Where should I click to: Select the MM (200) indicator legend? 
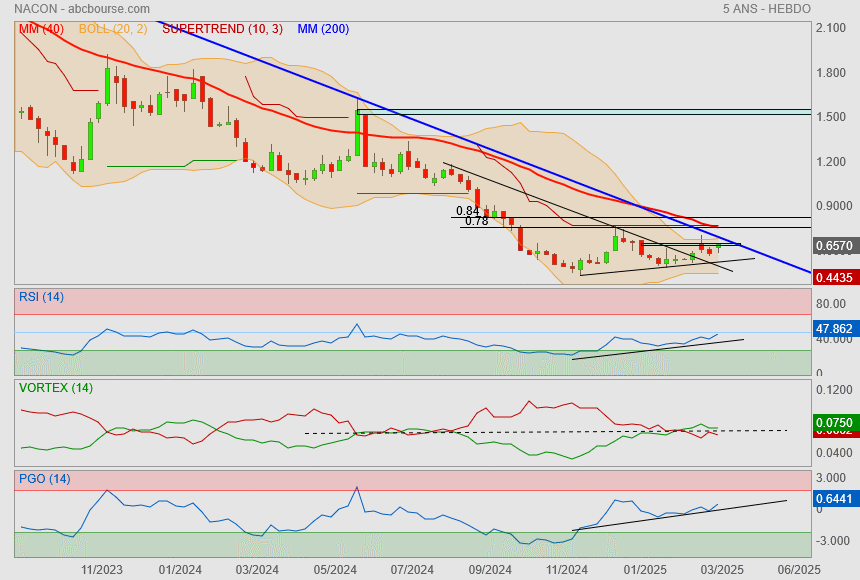[x=323, y=29]
